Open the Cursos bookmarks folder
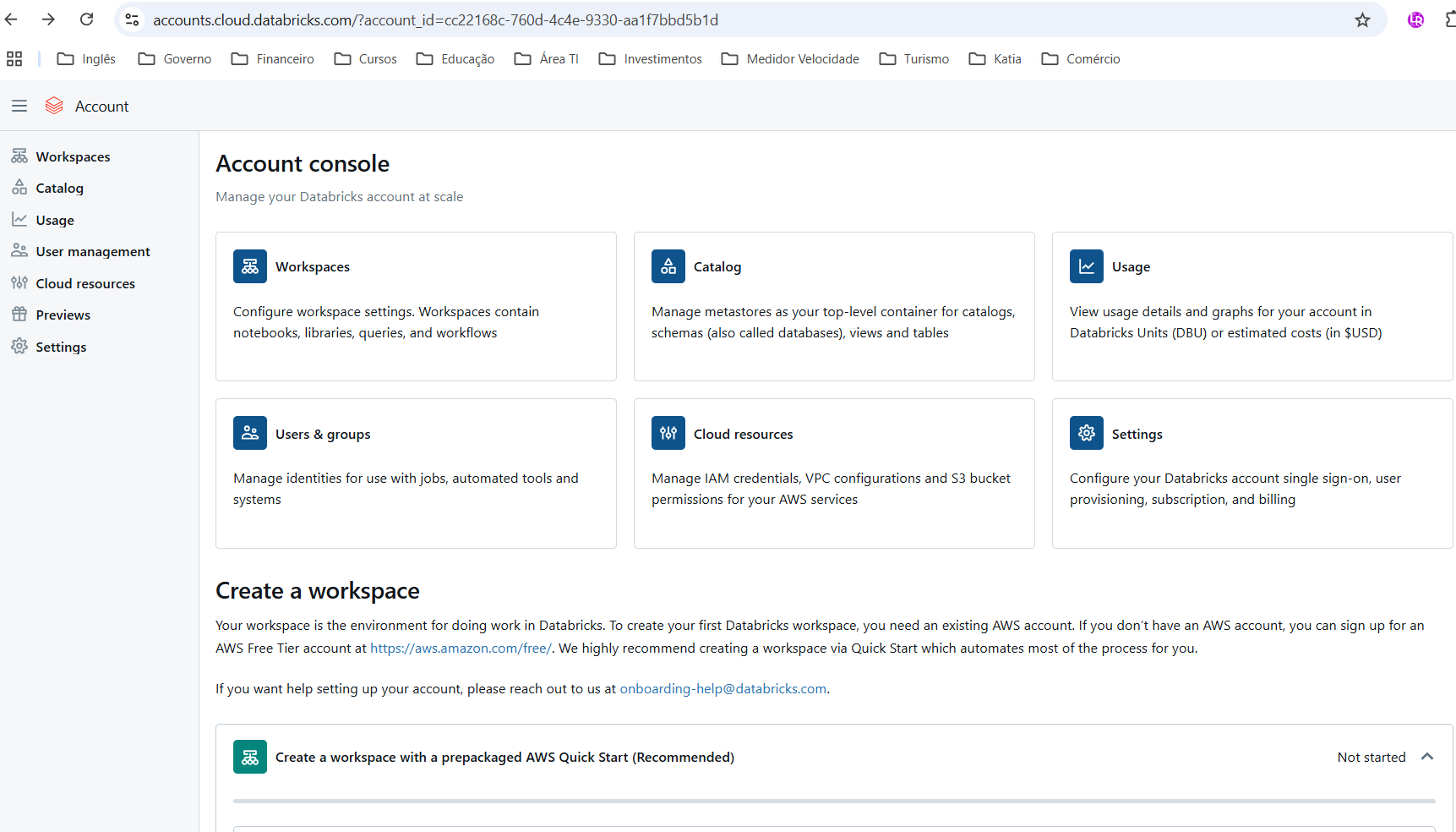This screenshot has height=832, width=1456. (x=366, y=58)
